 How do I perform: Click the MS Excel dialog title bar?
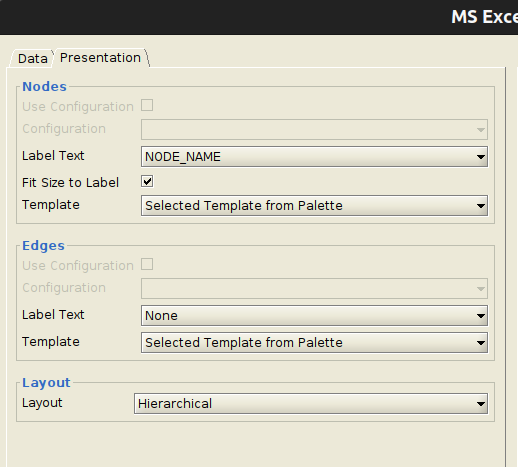[x=259, y=17]
